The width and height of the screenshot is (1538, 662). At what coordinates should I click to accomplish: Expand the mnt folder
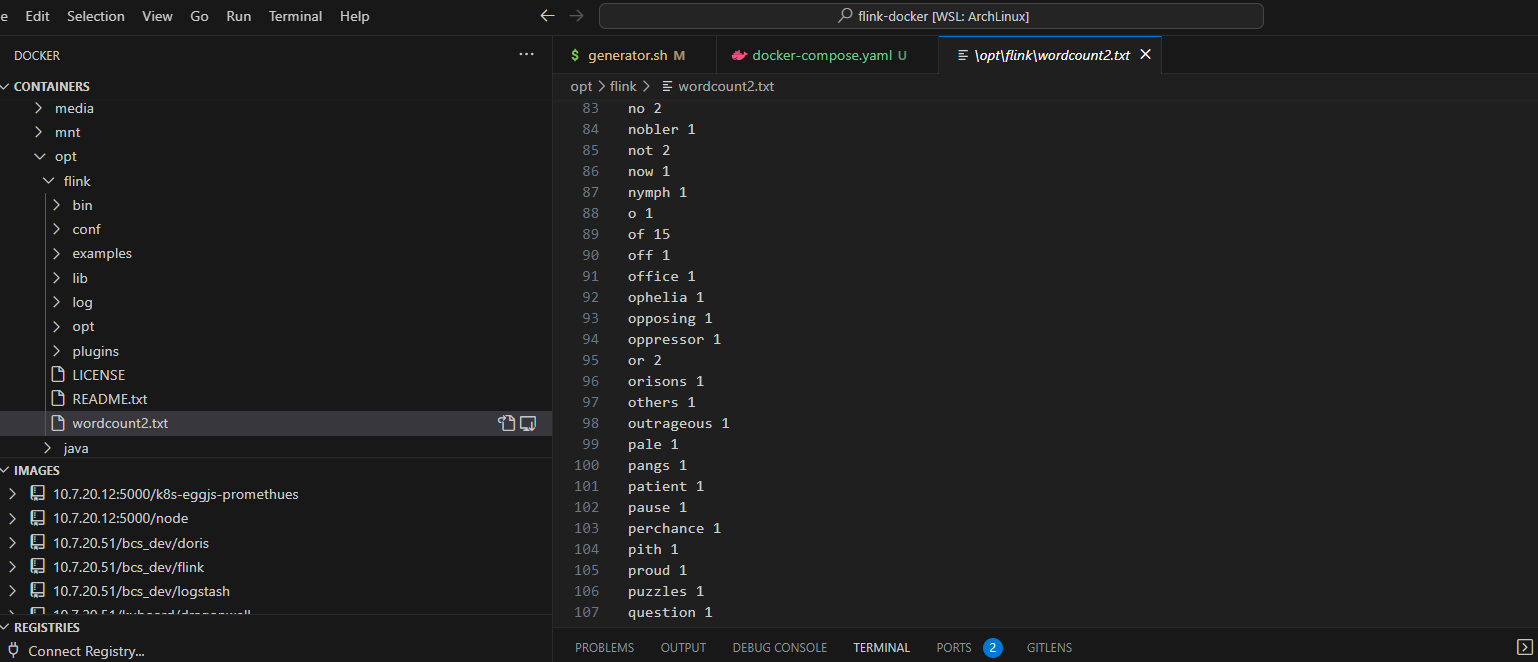point(39,132)
